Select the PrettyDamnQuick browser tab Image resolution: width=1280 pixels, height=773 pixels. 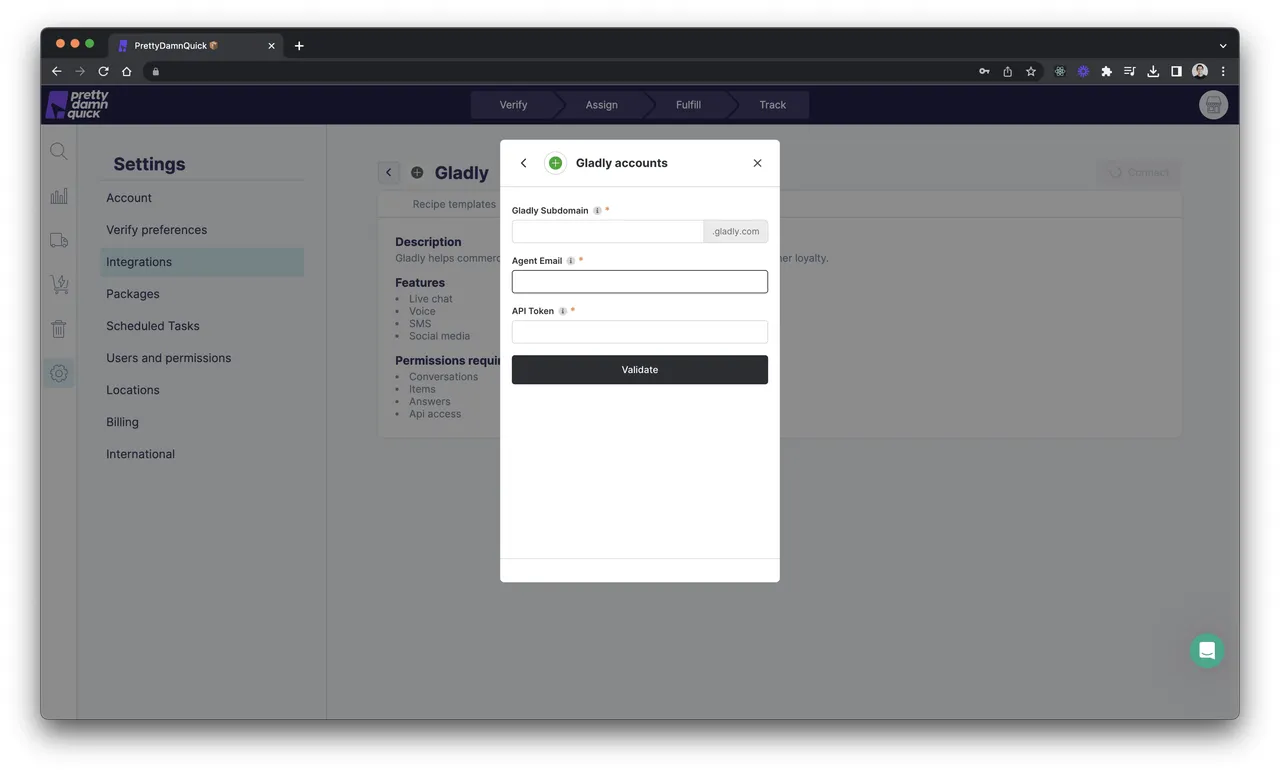(195, 46)
